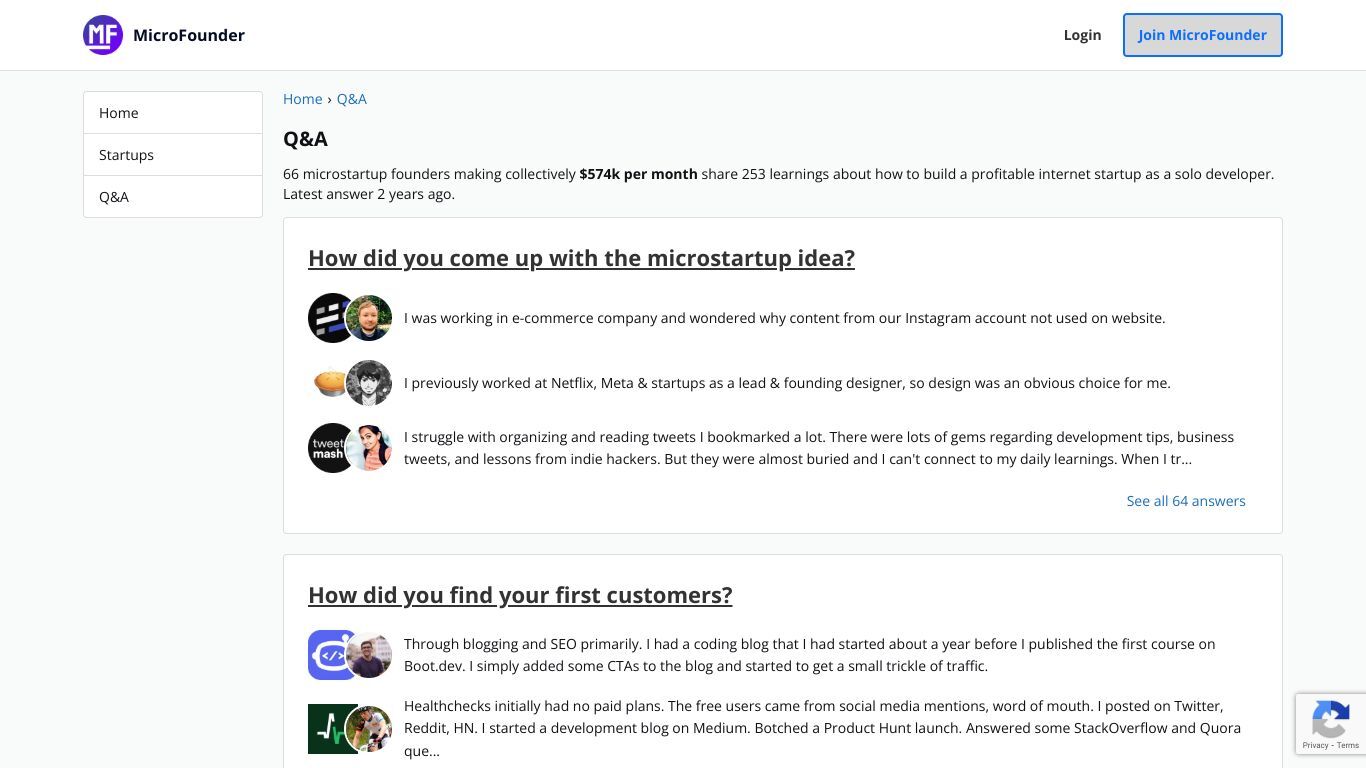This screenshot has height=768, width=1366.
Task: Open the first customers question heading
Action: (x=520, y=595)
